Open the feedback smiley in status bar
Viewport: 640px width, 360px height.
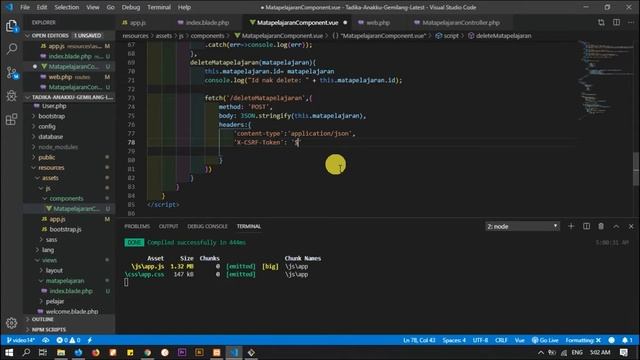(611, 340)
